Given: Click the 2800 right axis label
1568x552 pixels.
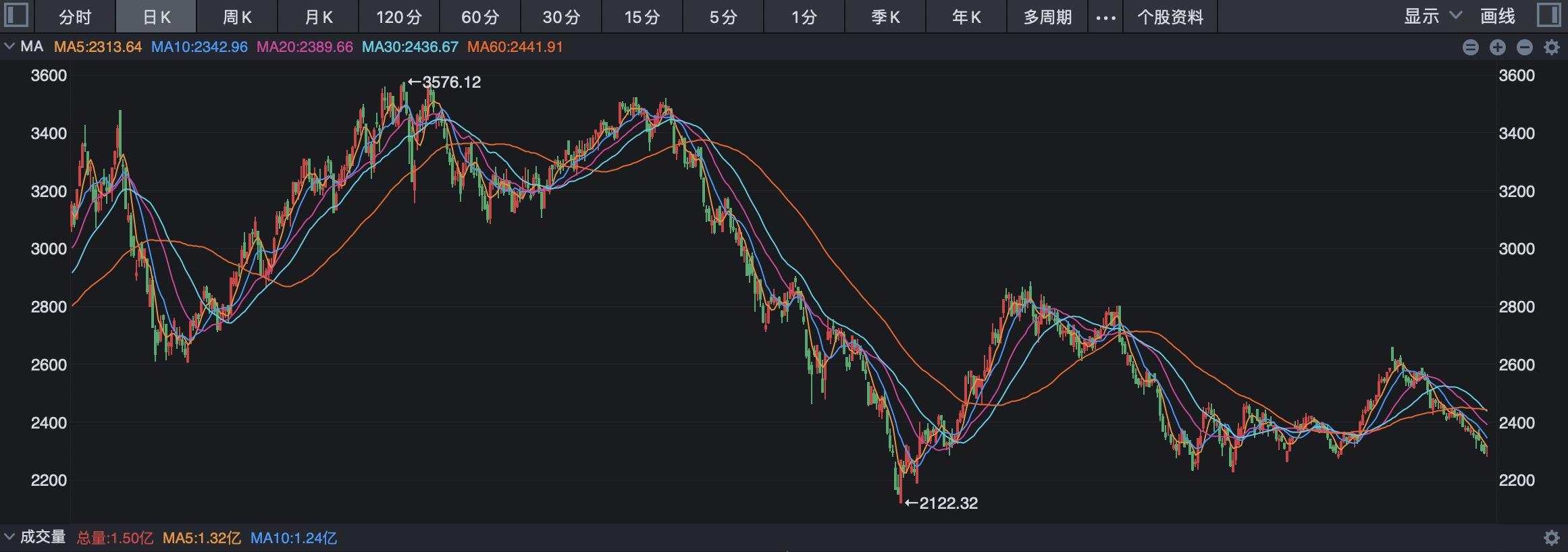Looking at the screenshot, I should point(1517,307).
